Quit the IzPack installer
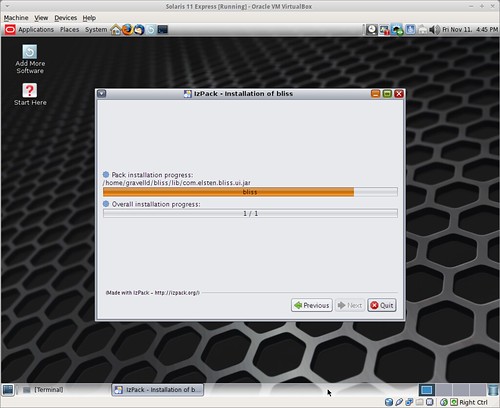Image resolution: width=500 pixels, height=408 pixels. (x=382, y=305)
